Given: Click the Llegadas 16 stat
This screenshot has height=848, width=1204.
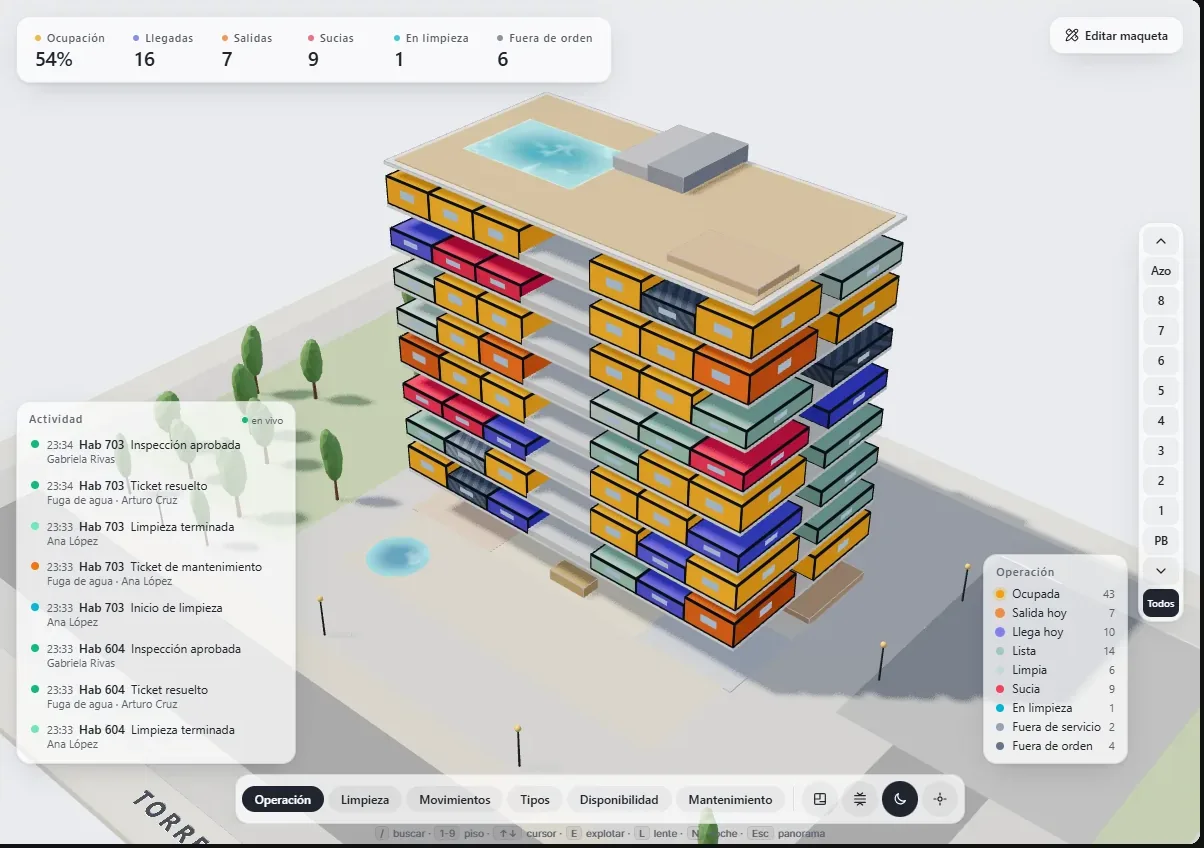Looking at the screenshot, I should point(163,50).
